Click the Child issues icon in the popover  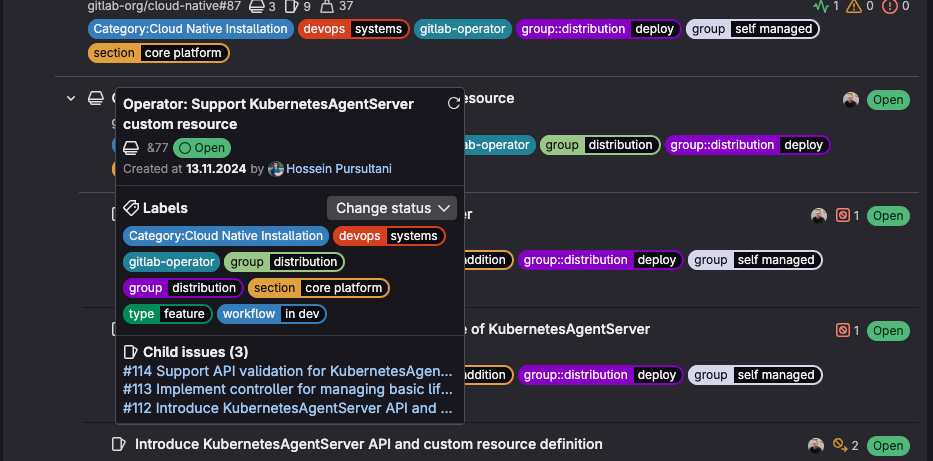130,352
